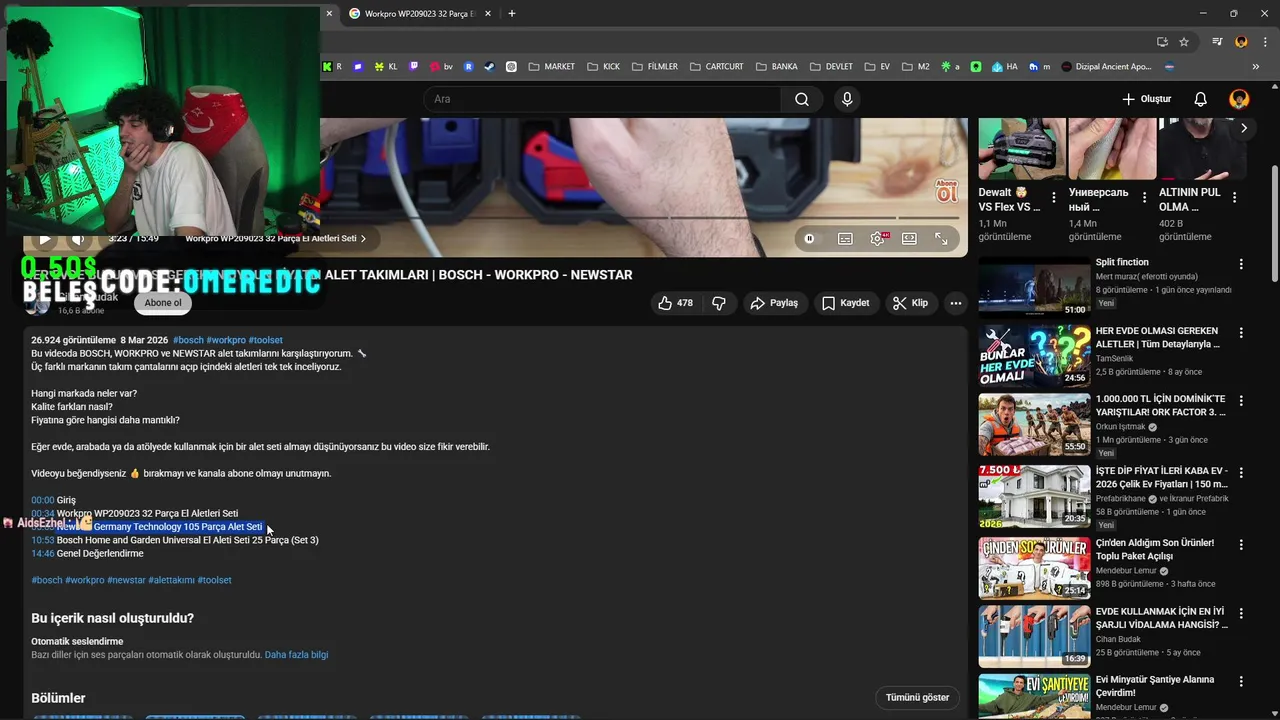This screenshot has height=720, width=1280.
Task: Open the 'Oluştur' create menu
Action: 1146,99
